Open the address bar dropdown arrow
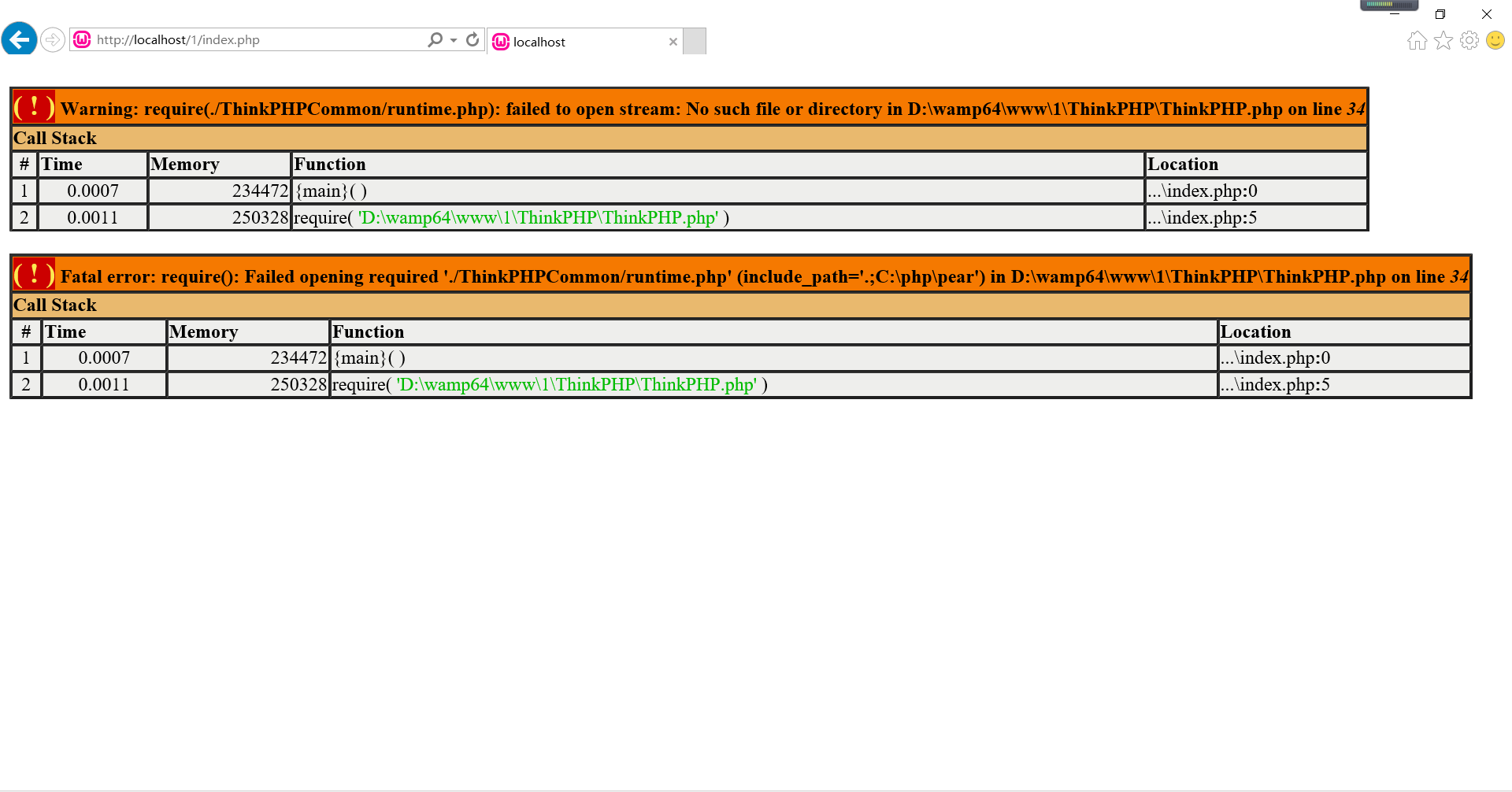Screen dimensions: 1512x792 (x=454, y=39)
